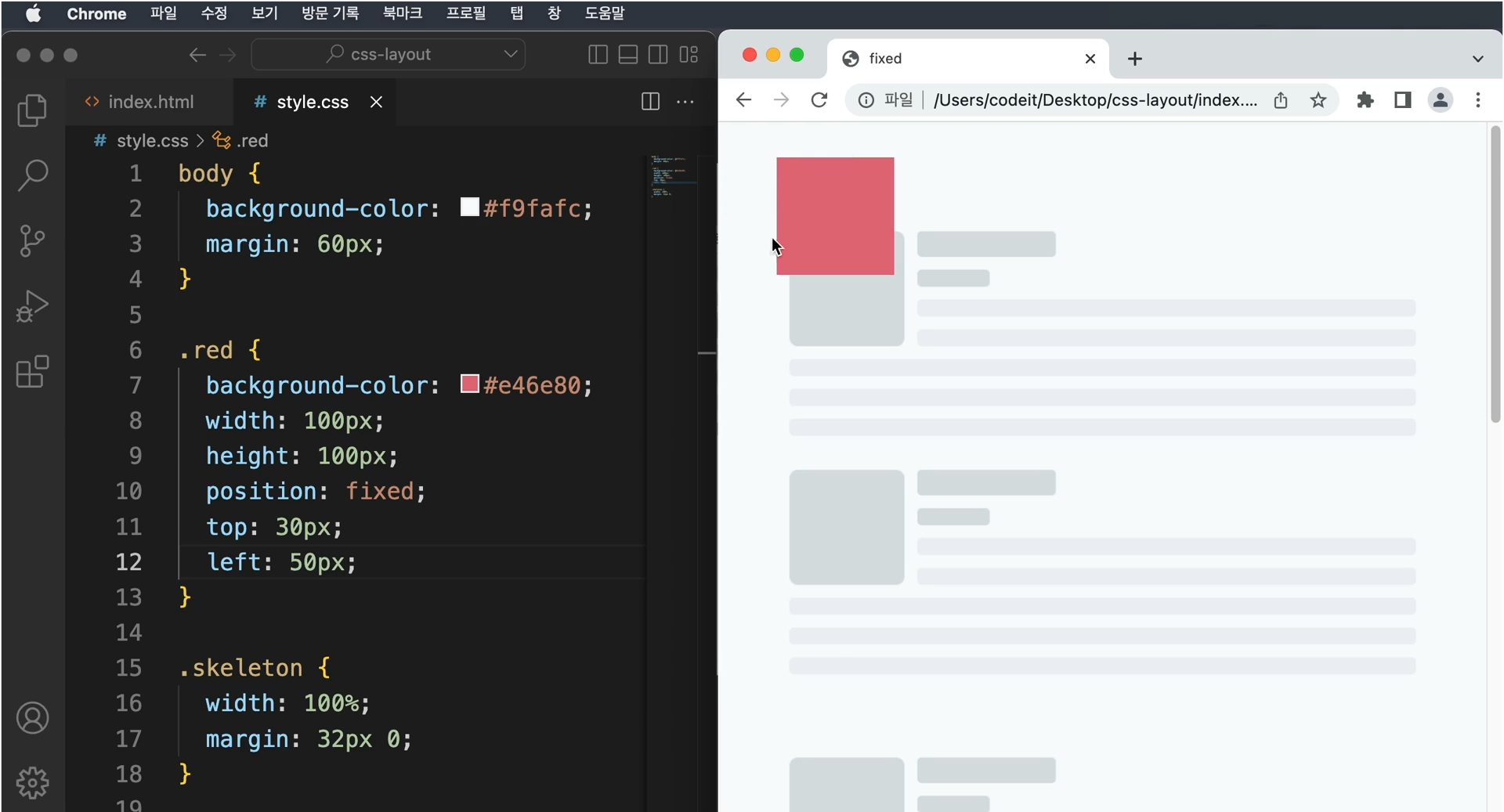Image resolution: width=1504 pixels, height=812 pixels.
Task: Click the Chrome address bar URL
Action: coord(1095,100)
